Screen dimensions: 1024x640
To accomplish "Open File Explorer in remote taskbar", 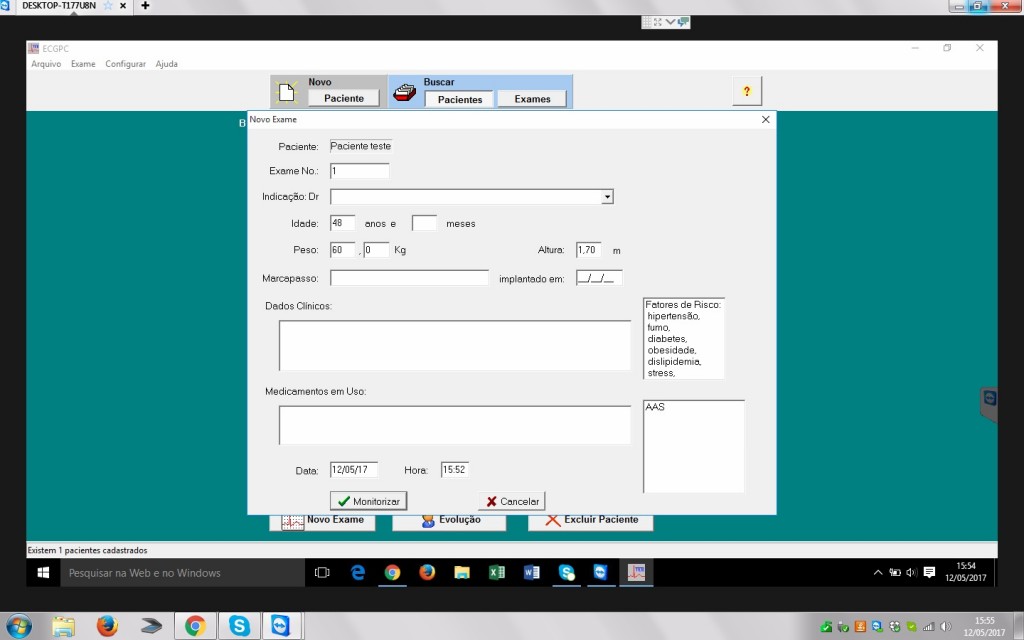I will [462, 573].
